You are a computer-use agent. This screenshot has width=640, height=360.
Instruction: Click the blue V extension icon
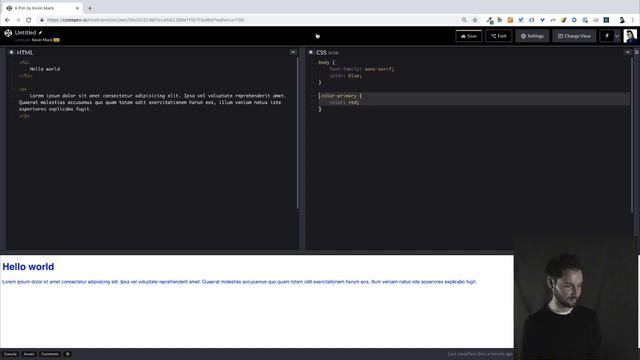(542, 20)
